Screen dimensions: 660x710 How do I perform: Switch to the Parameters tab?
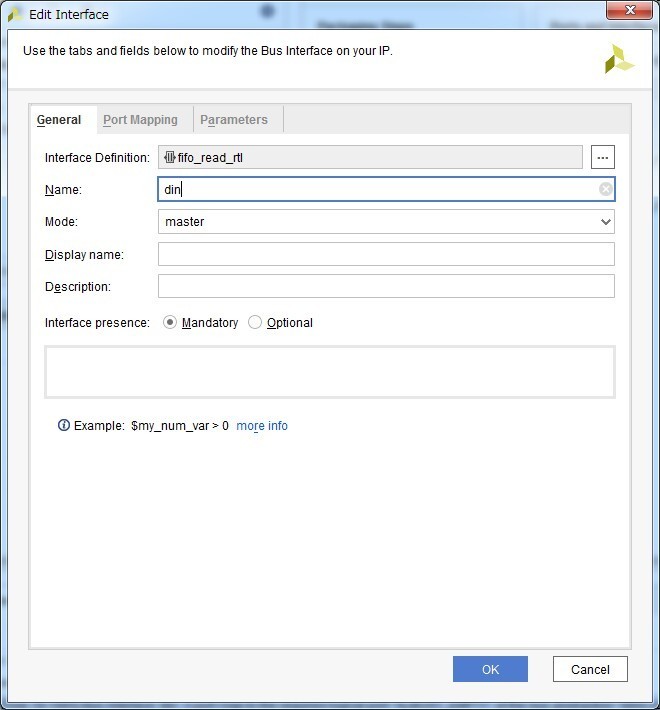pos(234,120)
